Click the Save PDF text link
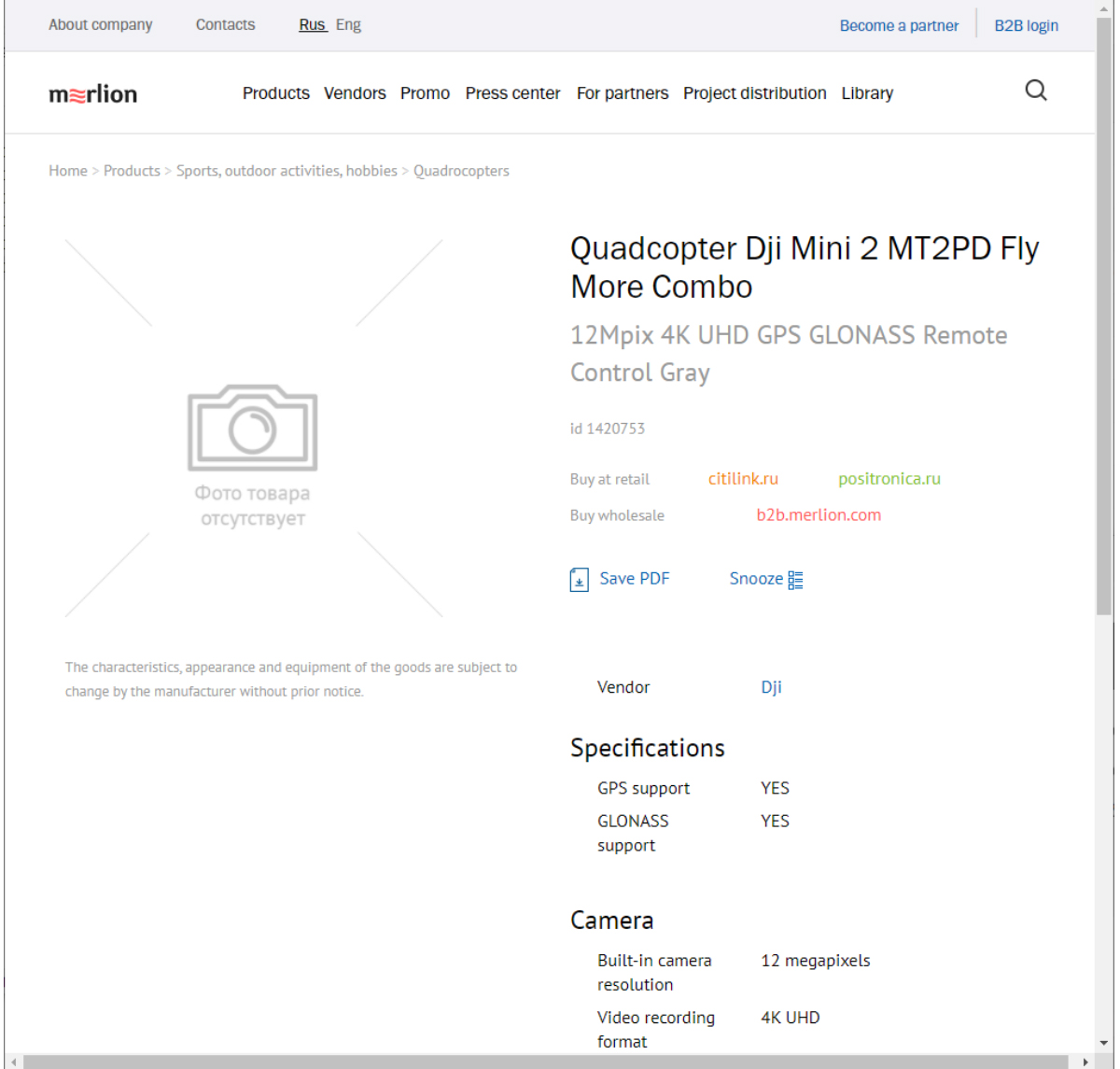 pos(635,579)
